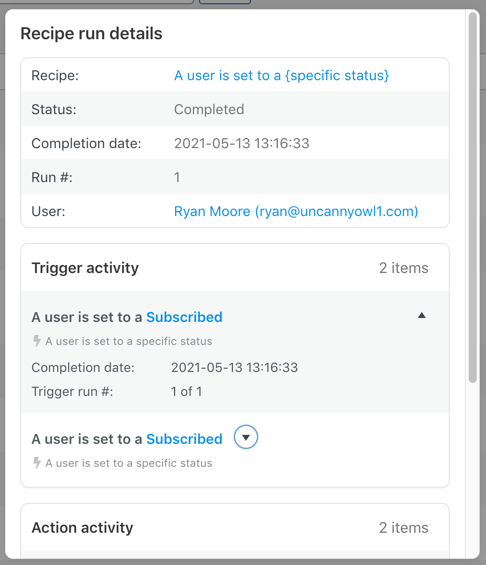This screenshot has height=565, width=486.
Task: Collapse the first Subscribed trigger using the up arrow
Action: [422, 316]
